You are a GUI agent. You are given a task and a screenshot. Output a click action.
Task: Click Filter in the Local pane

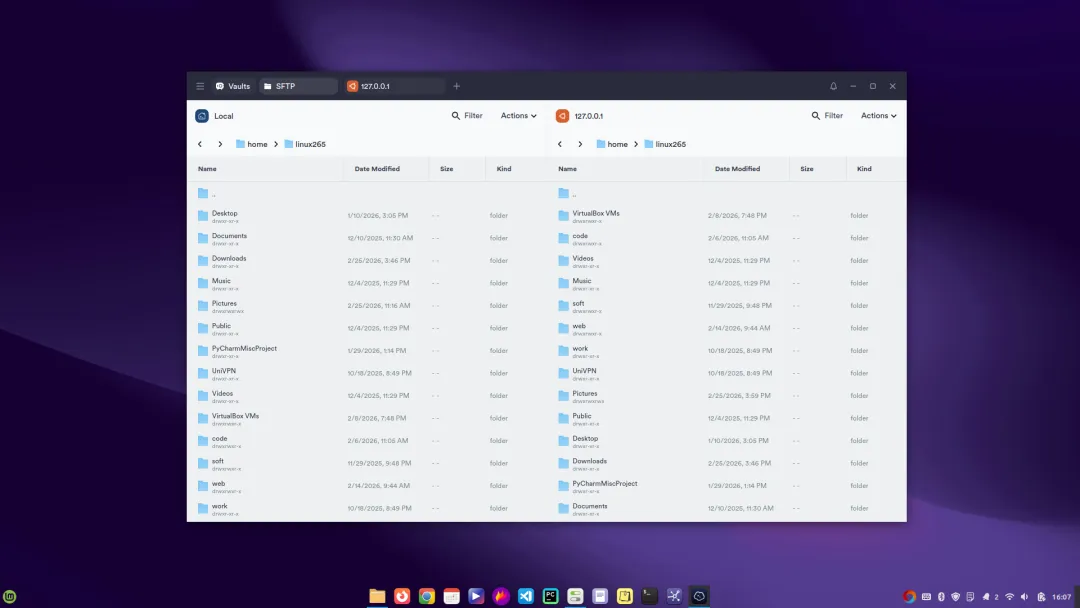467,116
